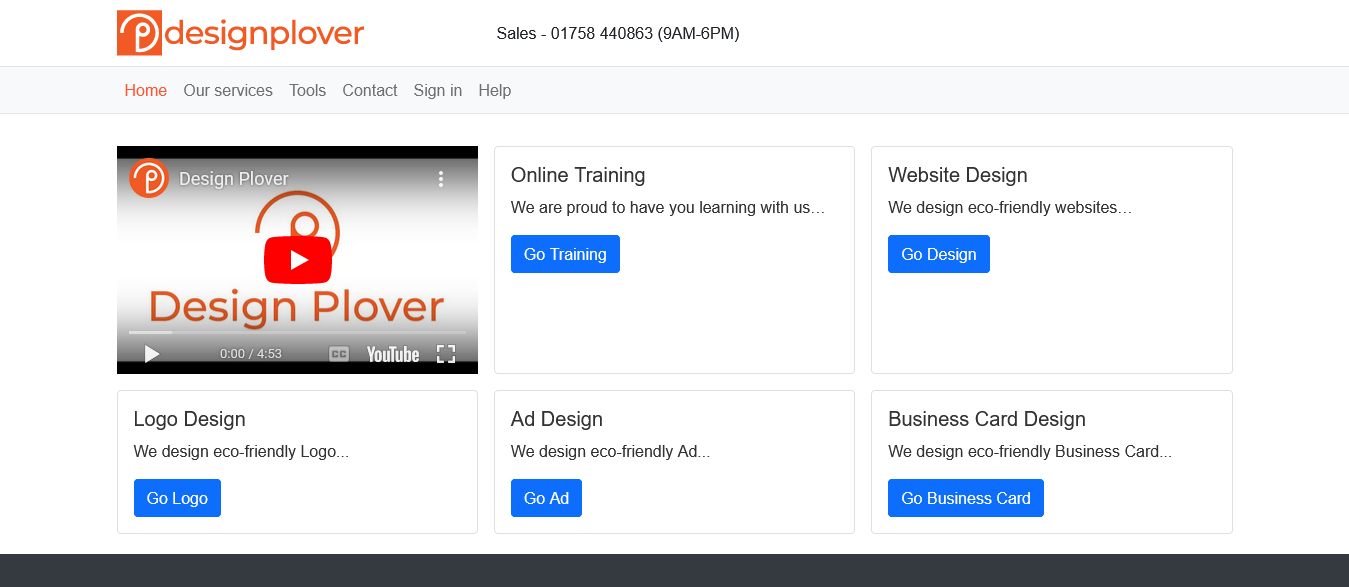The width and height of the screenshot is (1349, 587).
Task: Seek using the video progress bar
Action: (x=297, y=332)
